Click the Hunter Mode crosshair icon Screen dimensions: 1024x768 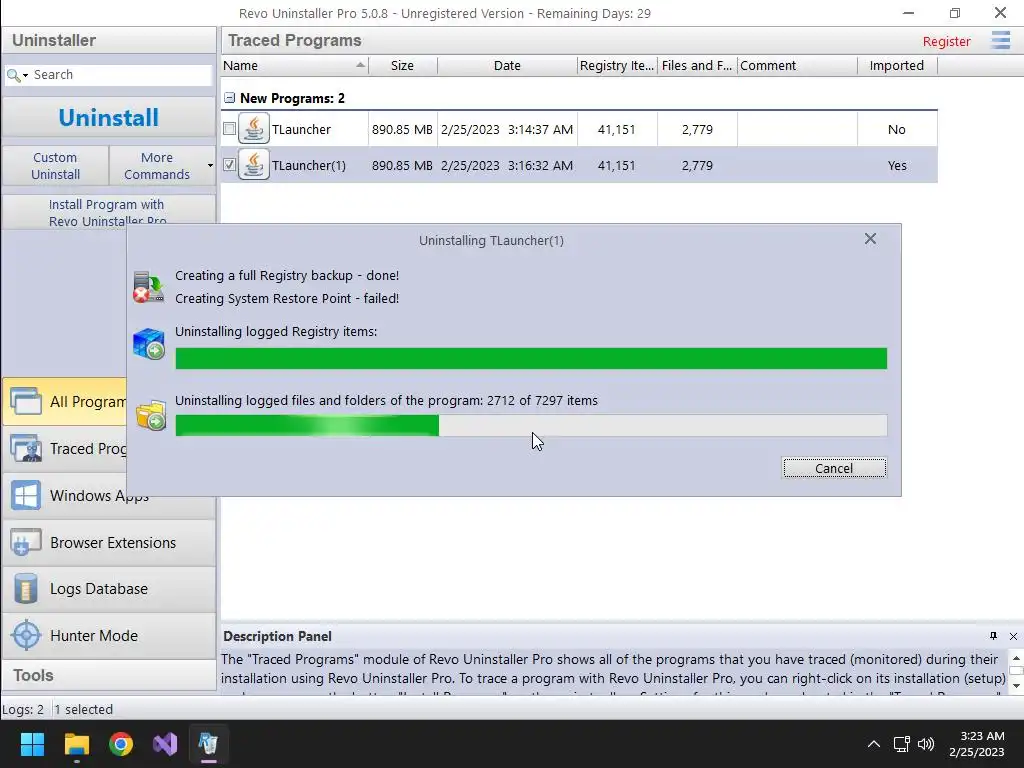(x=26, y=635)
